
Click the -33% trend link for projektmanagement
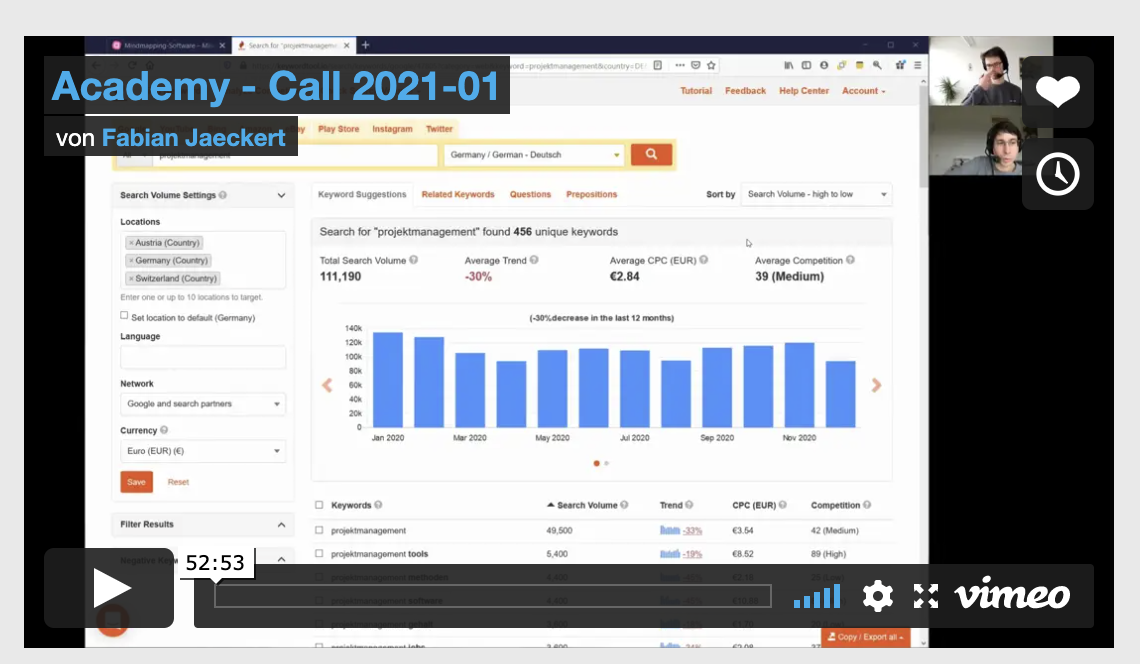[x=693, y=531]
